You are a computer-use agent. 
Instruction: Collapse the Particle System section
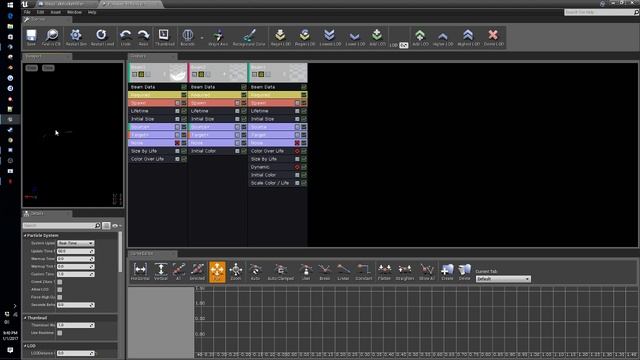coord(25,236)
